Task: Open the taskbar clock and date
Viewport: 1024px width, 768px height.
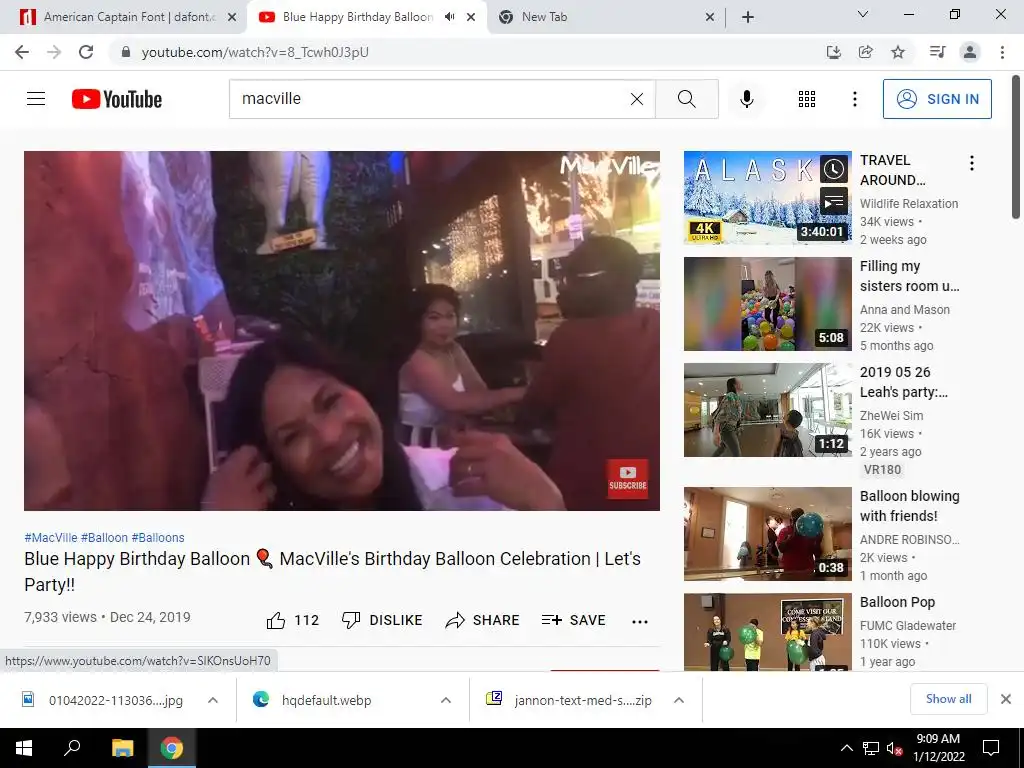Action: click(938, 748)
